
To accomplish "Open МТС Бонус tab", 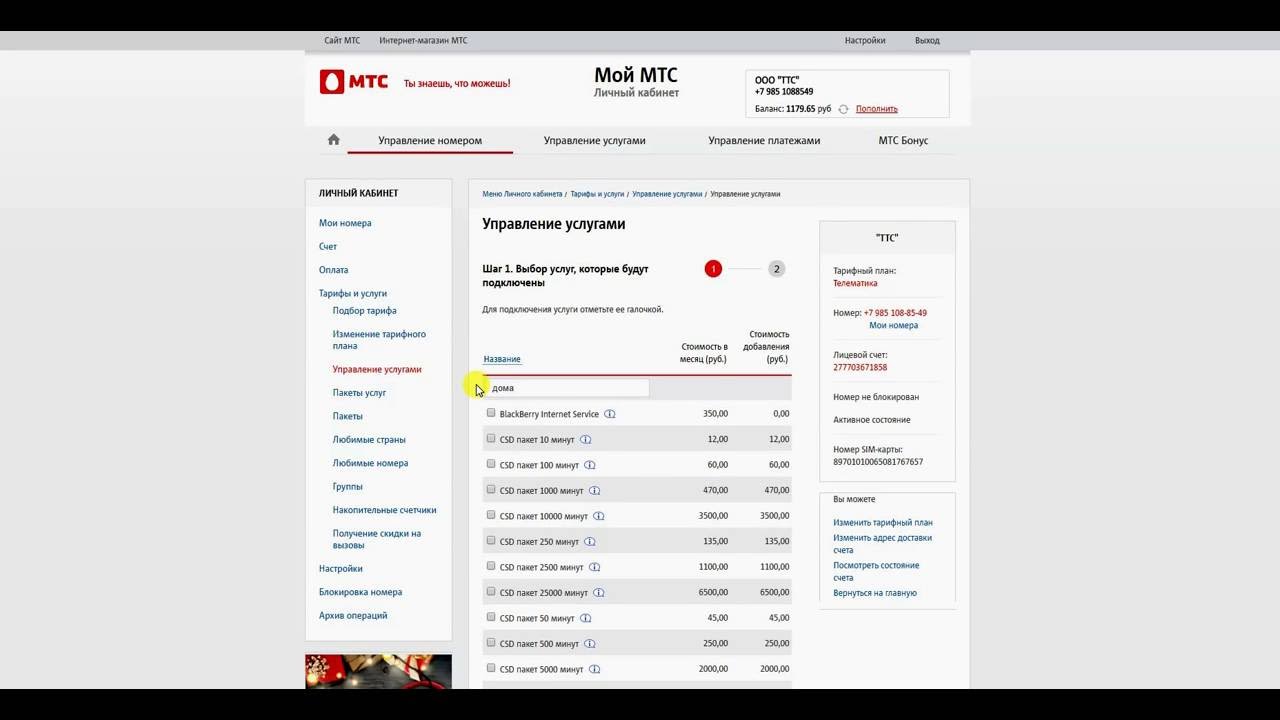I will [903, 141].
